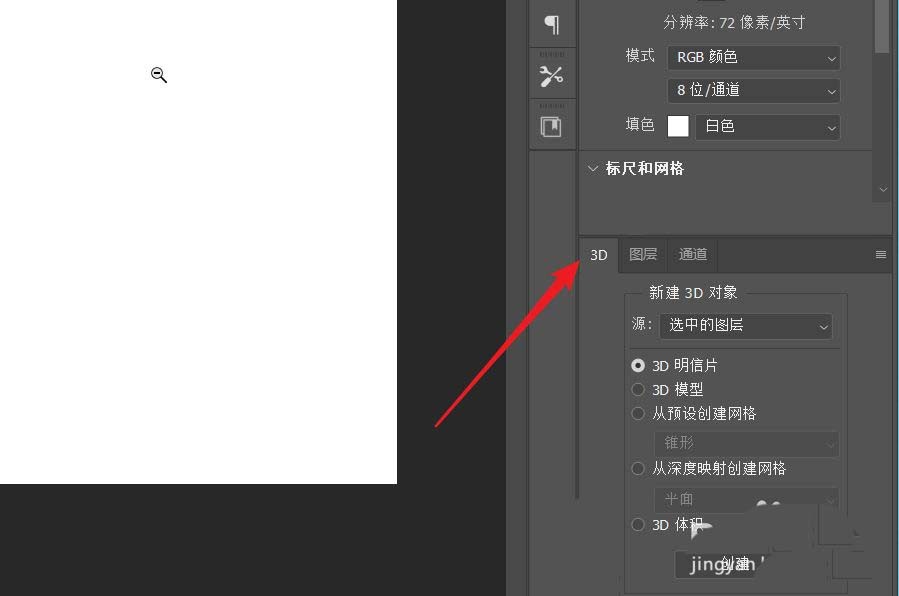Click the white document canvas
This screenshot has width=899, height=596.
click(x=198, y=242)
